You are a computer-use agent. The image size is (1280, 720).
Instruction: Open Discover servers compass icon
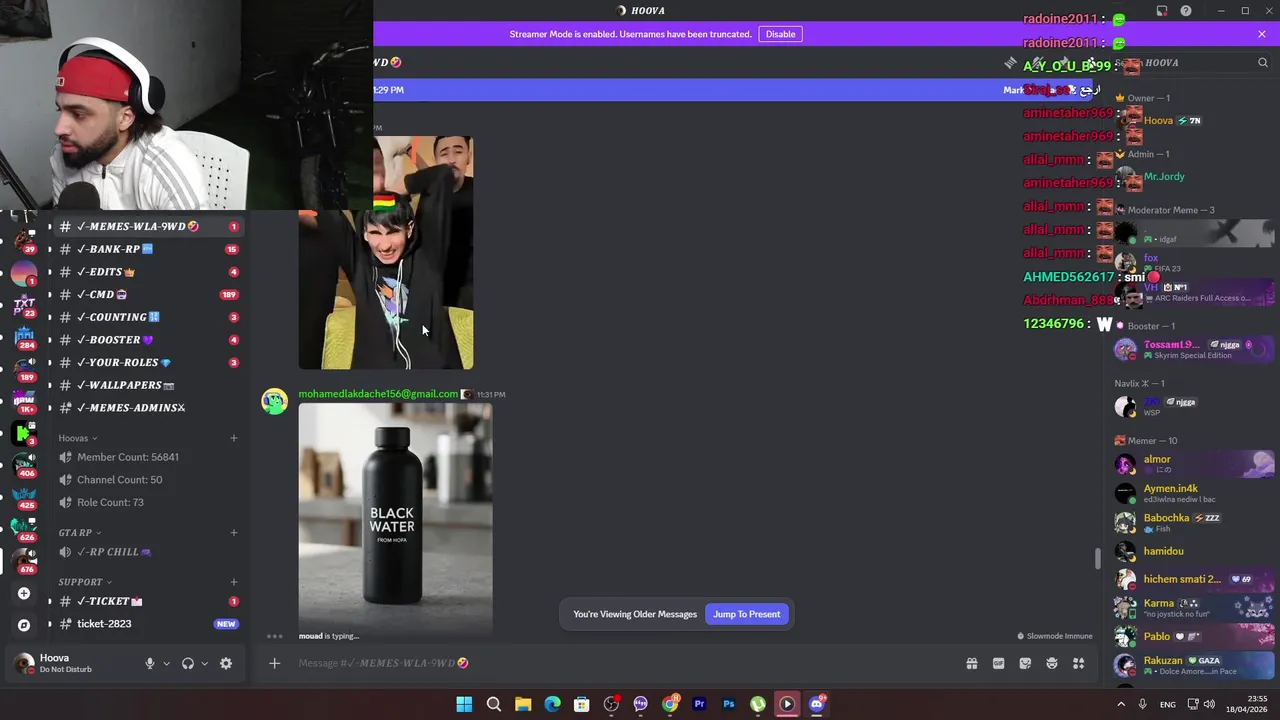tap(24, 625)
